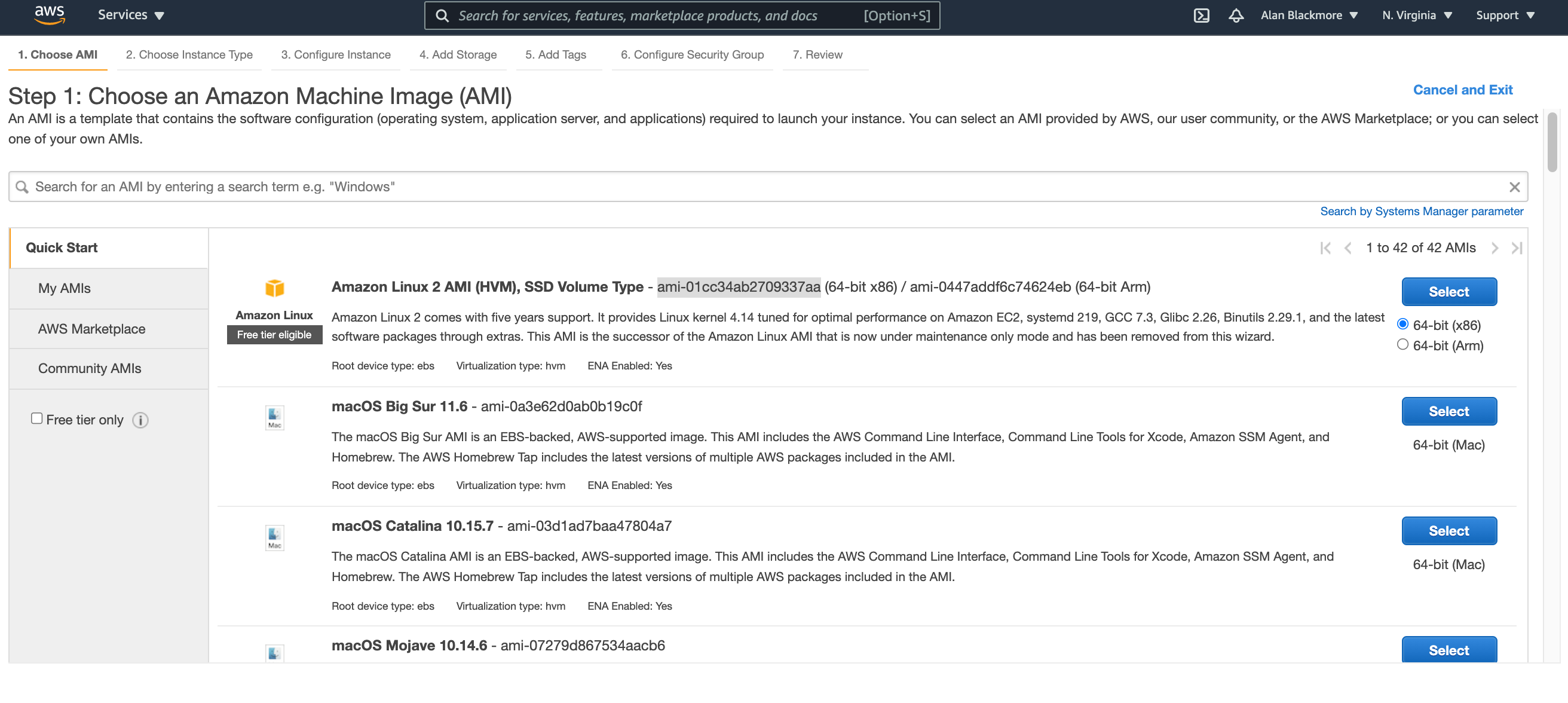This screenshot has height=703, width=1568.
Task: Open the N. Virginia region selector
Action: [1416, 14]
